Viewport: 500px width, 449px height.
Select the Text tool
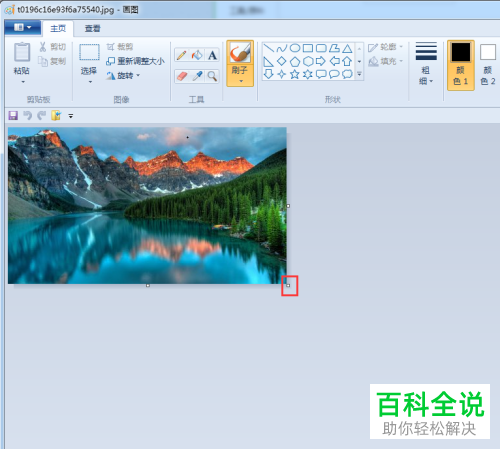pos(212,55)
